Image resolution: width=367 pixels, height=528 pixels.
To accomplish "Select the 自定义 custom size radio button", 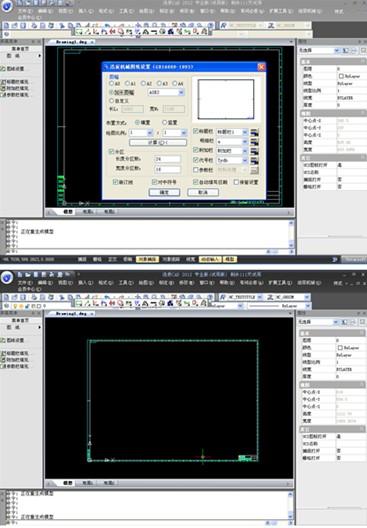I will (x=111, y=101).
